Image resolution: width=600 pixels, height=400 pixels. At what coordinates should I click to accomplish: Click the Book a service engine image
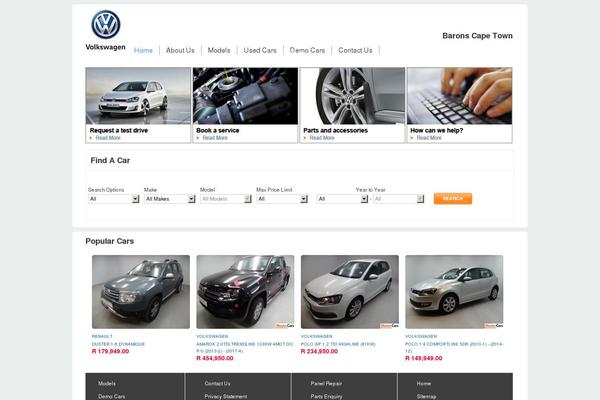(245, 96)
